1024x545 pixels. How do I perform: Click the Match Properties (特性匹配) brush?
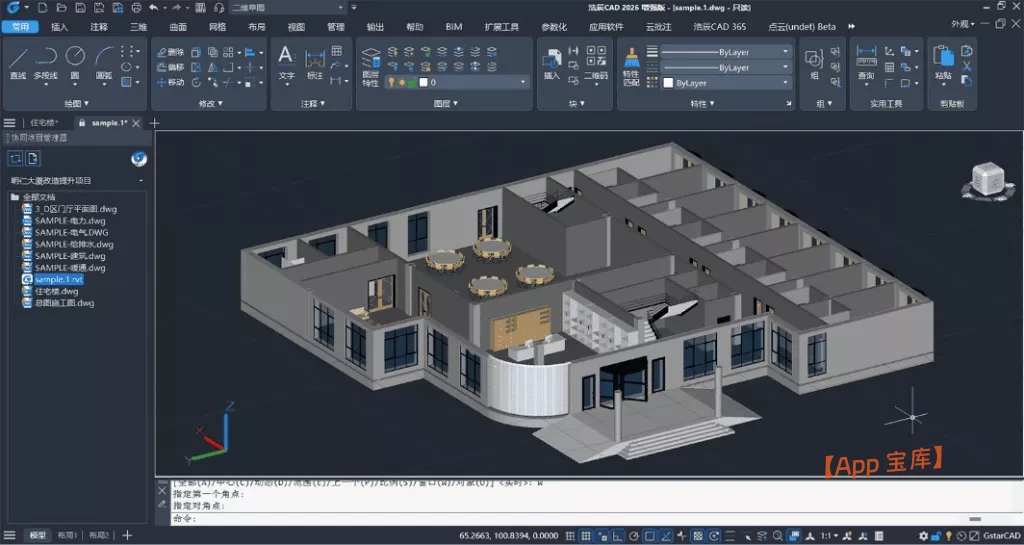point(630,62)
